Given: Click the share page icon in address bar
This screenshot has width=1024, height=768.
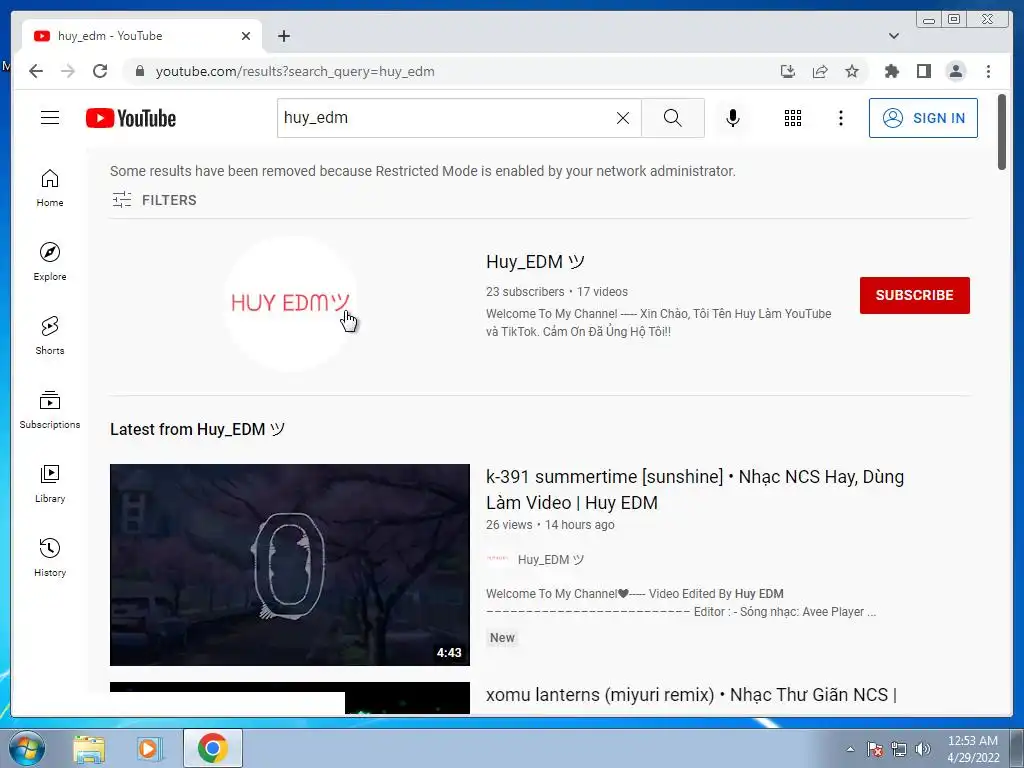Looking at the screenshot, I should [x=820, y=71].
